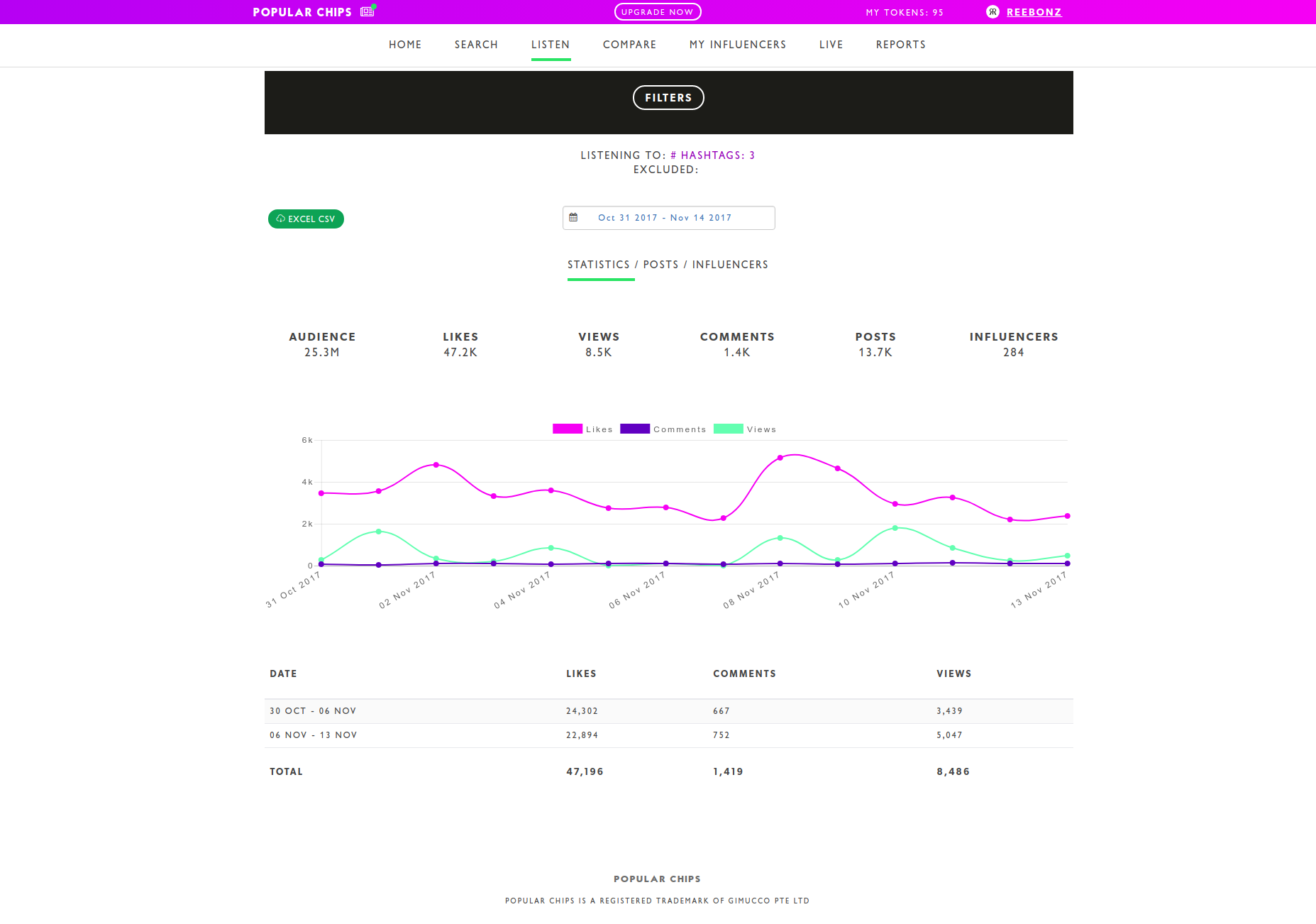Click the Upgrade Now button
The image size is (1316, 924).
click(658, 12)
